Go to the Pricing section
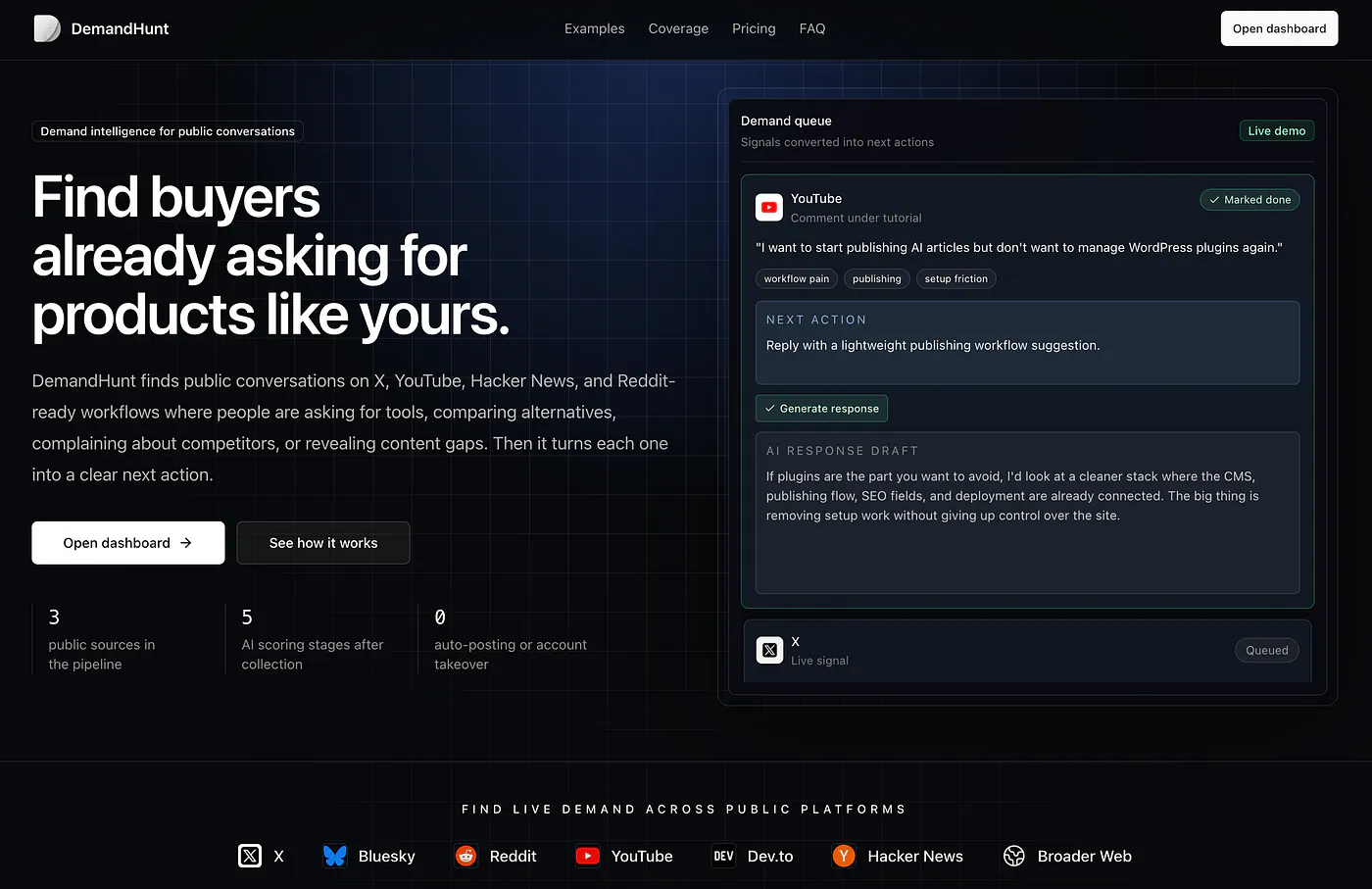This screenshot has height=889, width=1372. pos(754,28)
